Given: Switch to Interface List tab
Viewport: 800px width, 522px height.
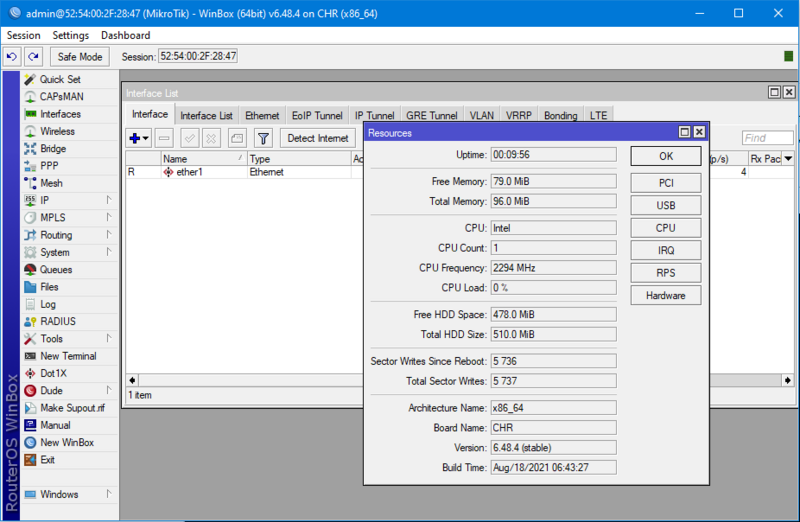Looking at the screenshot, I should [206, 116].
